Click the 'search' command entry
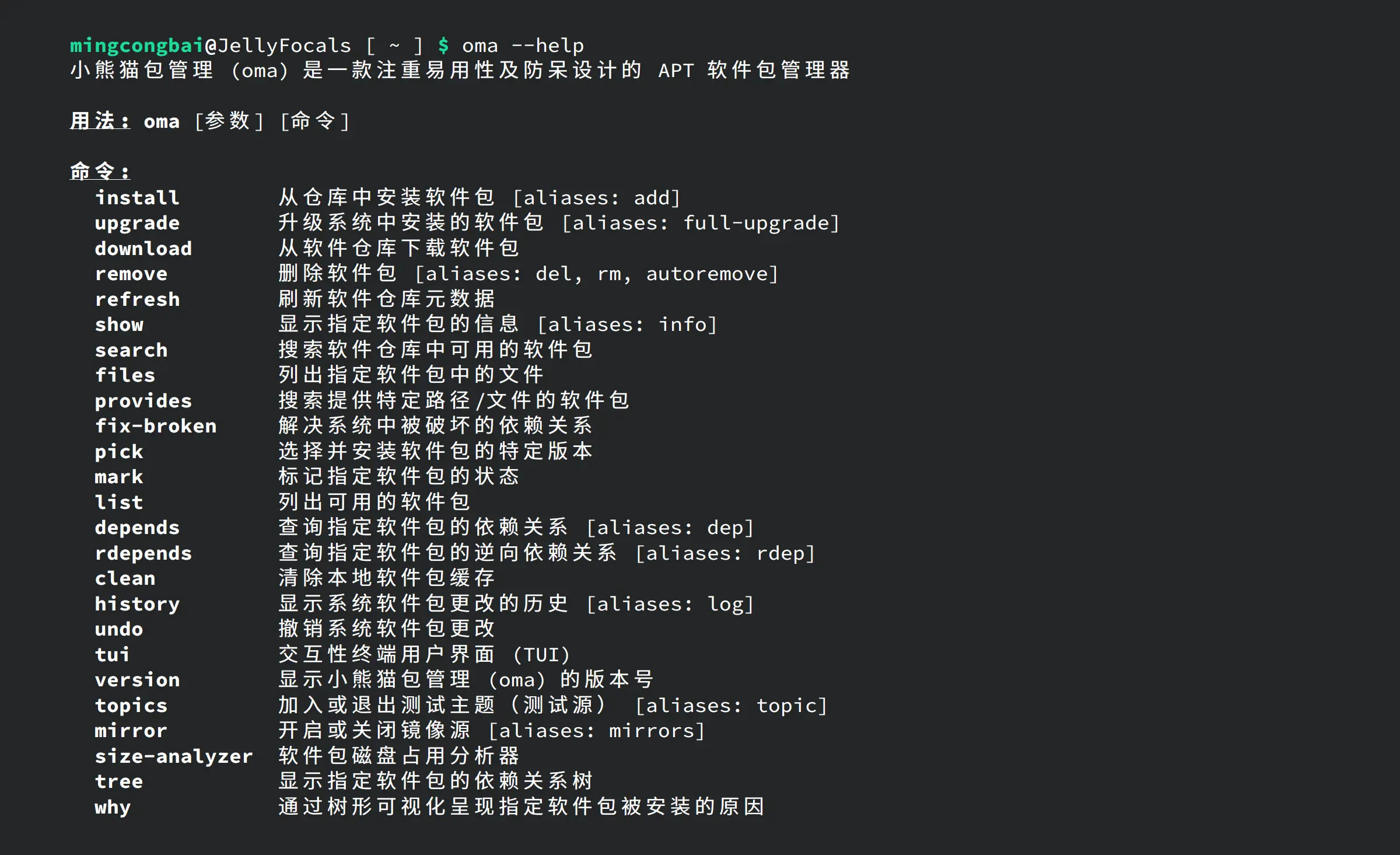Screen dimensions: 1400x855 [131, 350]
